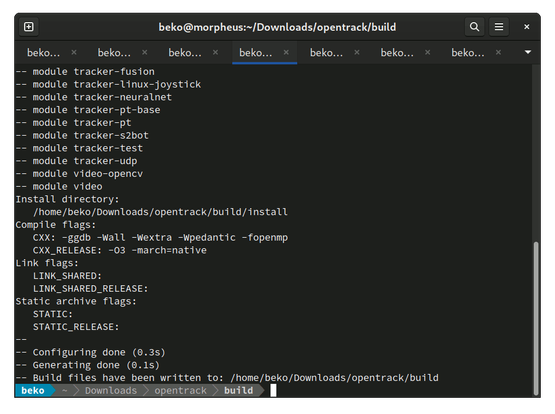Open the terminal search
555x414 pixels.
pos(474,27)
